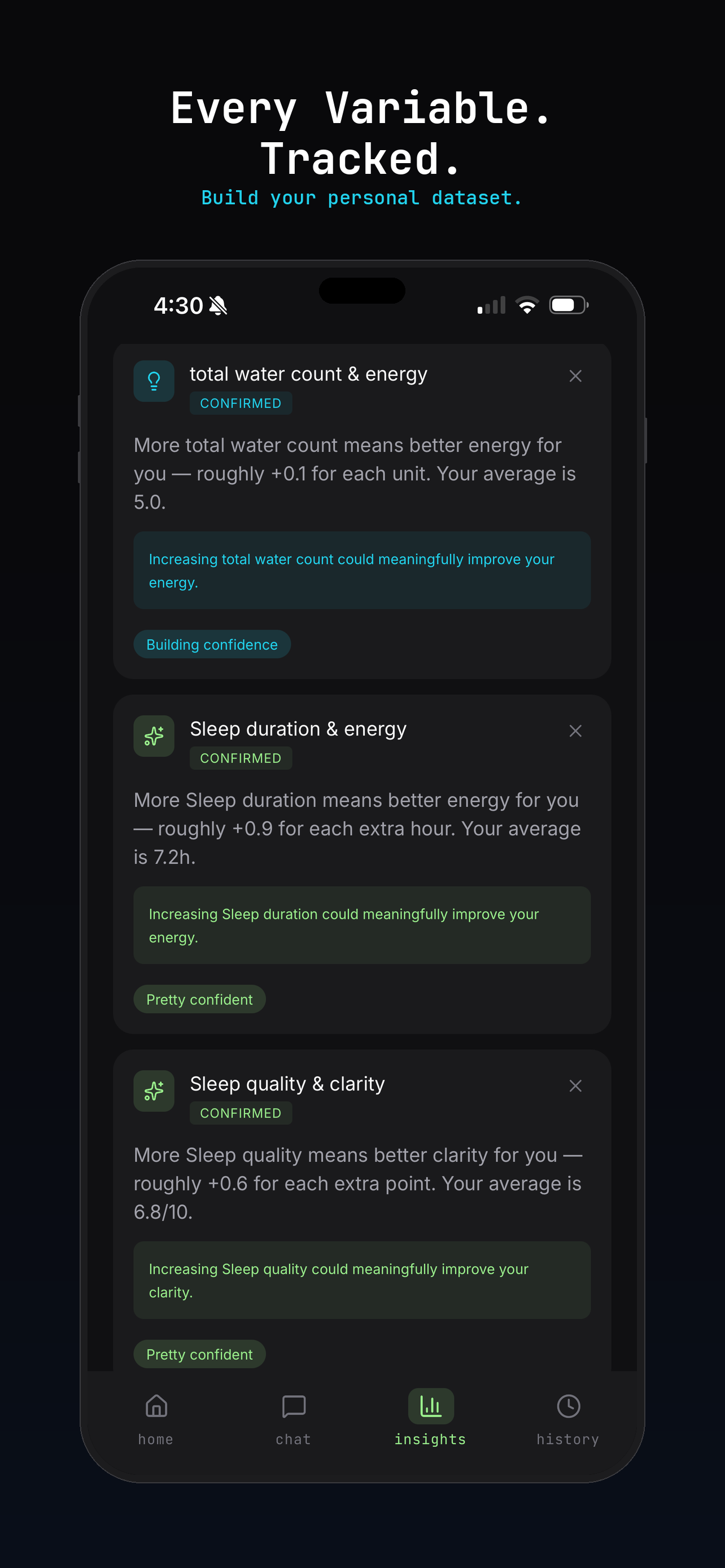This screenshot has width=725, height=1568.
Task: Tap the Wi-Fi icon in the status bar
Action: point(527,305)
